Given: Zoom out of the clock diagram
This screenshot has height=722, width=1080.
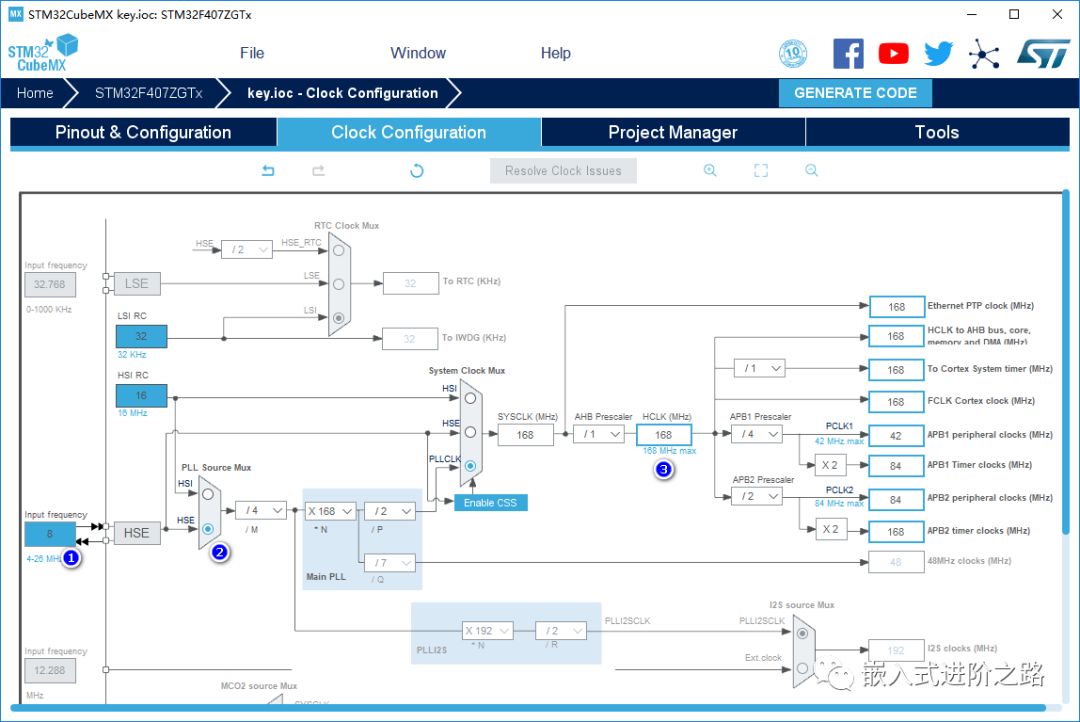Looking at the screenshot, I should pyautogui.click(x=811, y=170).
